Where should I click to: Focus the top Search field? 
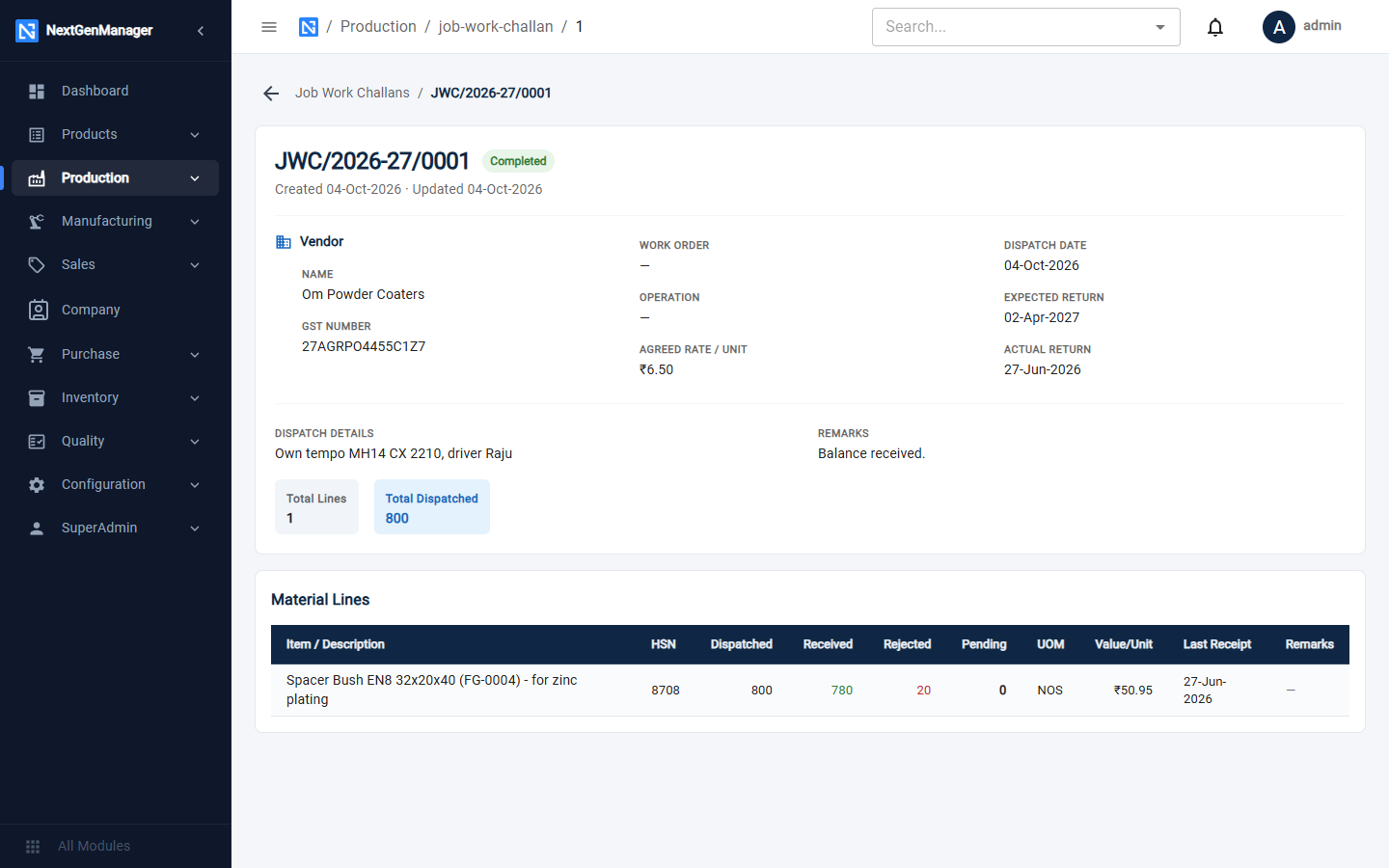point(1011,27)
